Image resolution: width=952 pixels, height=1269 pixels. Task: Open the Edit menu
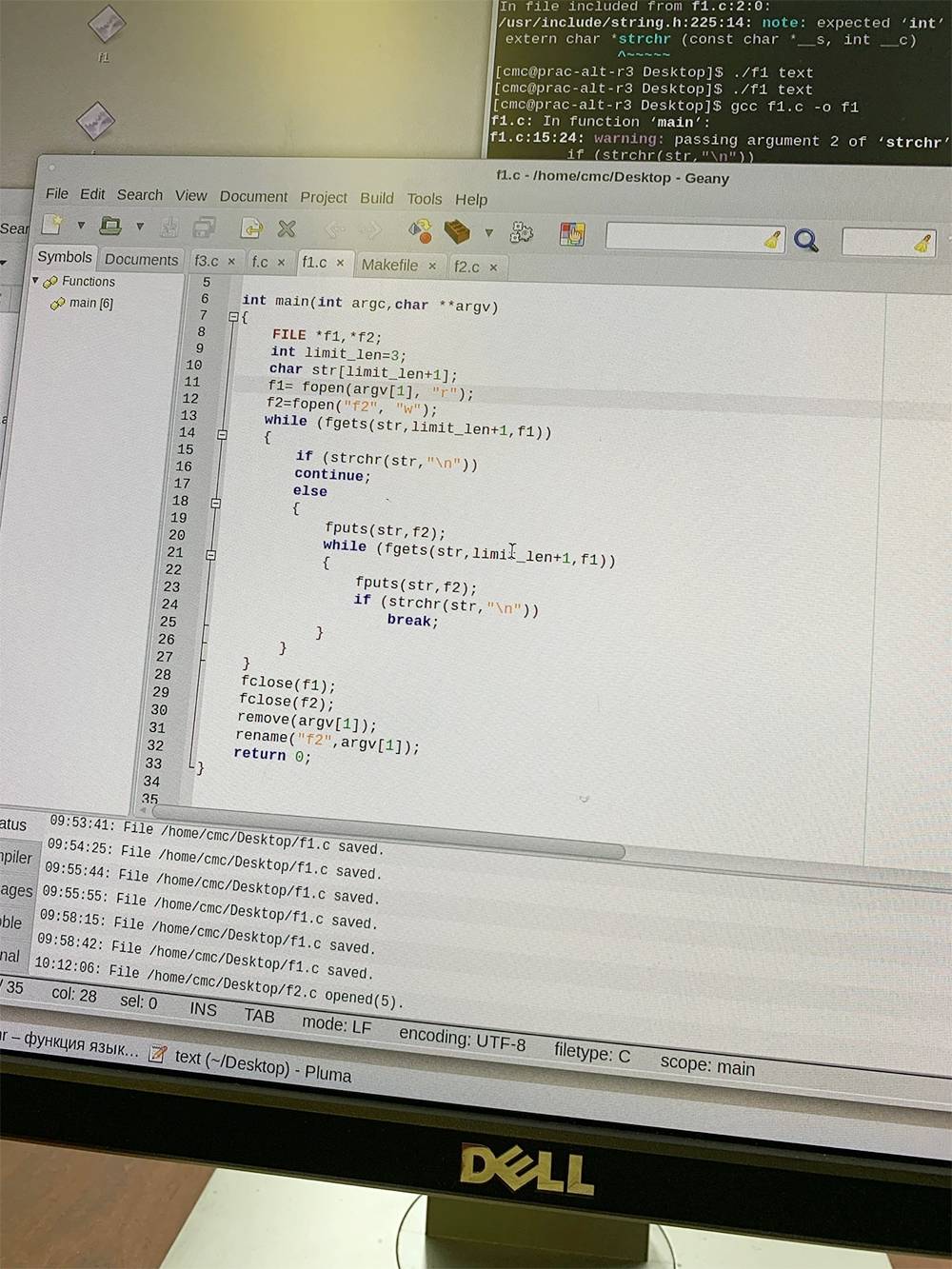[x=92, y=194]
